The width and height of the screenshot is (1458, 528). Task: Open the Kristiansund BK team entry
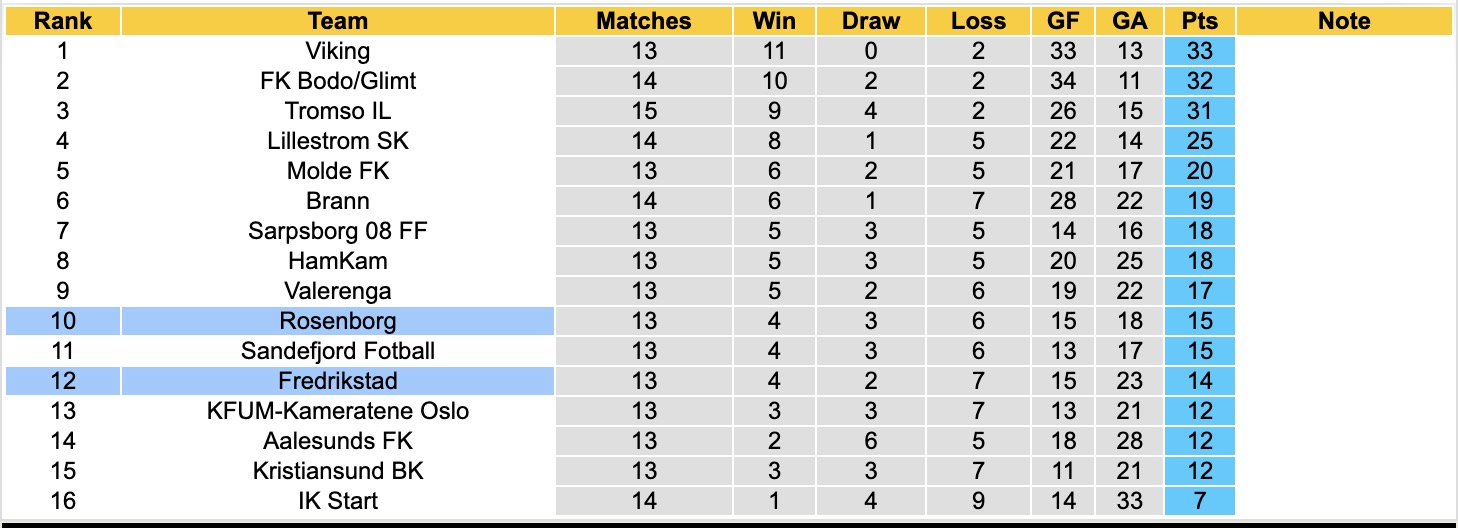pos(338,471)
